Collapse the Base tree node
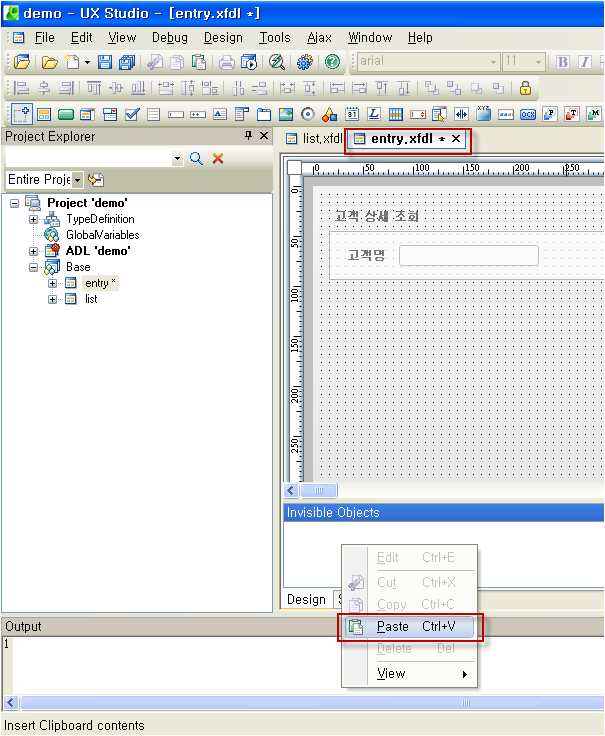 coord(33,267)
